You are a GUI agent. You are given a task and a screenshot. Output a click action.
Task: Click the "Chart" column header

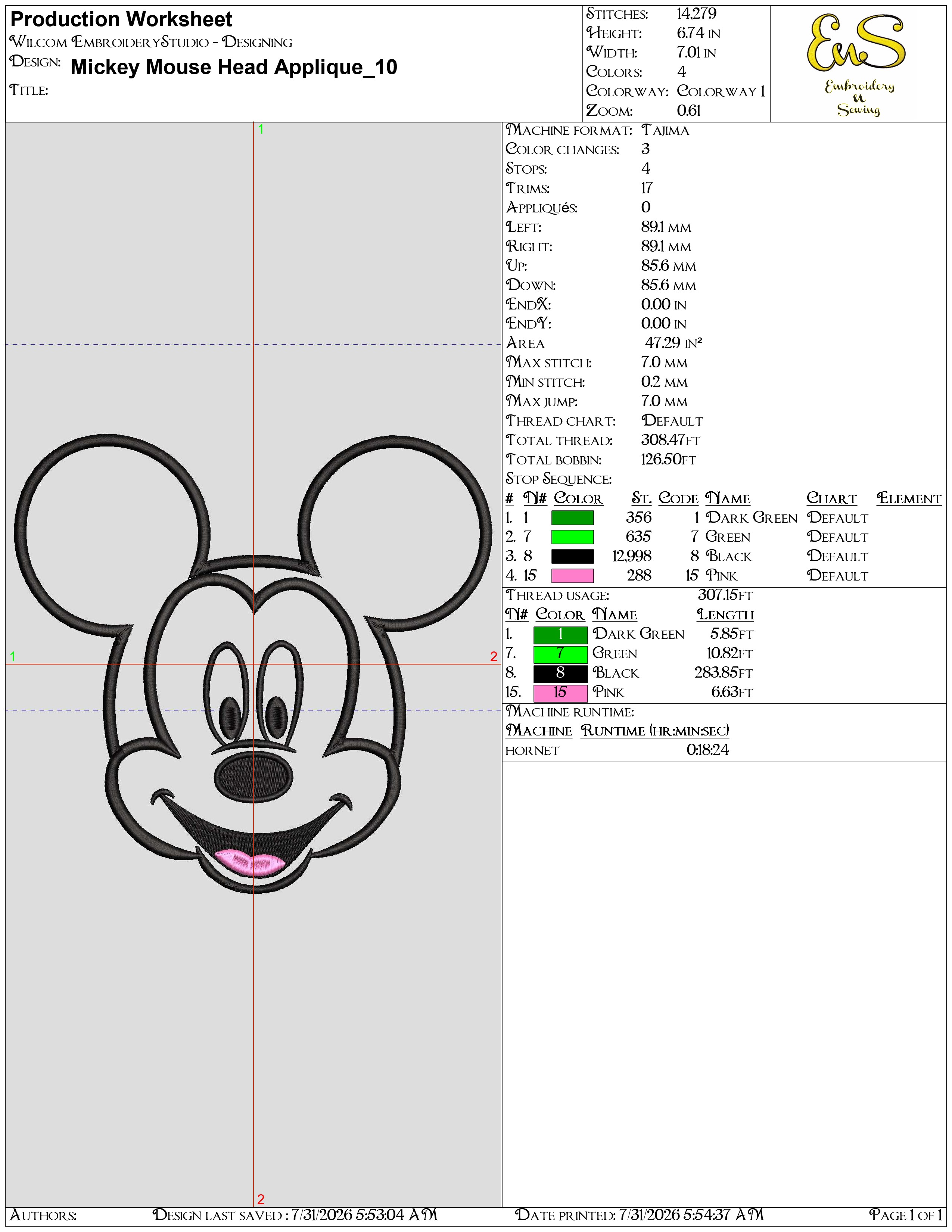(x=831, y=499)
